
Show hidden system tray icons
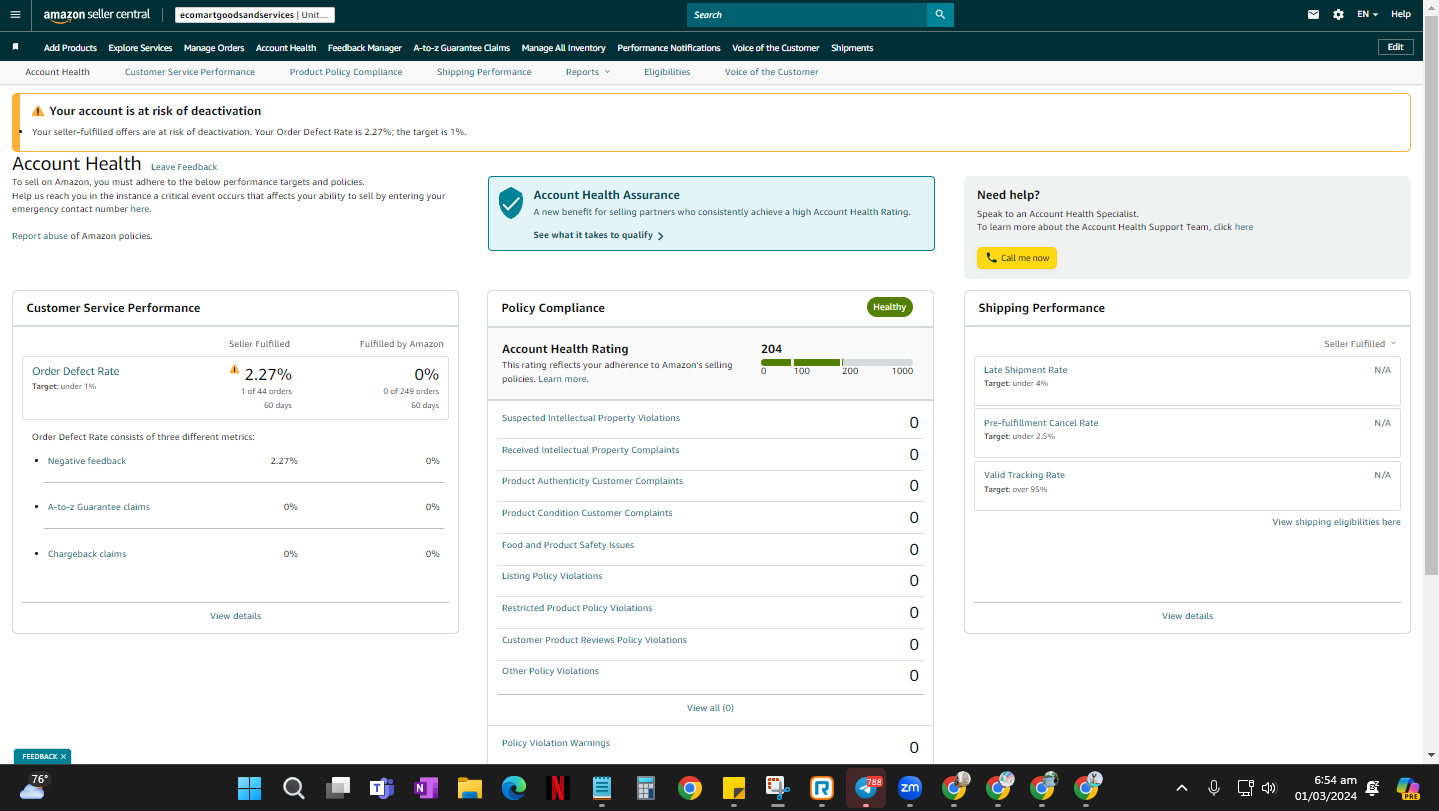[x=1181, y=788]
